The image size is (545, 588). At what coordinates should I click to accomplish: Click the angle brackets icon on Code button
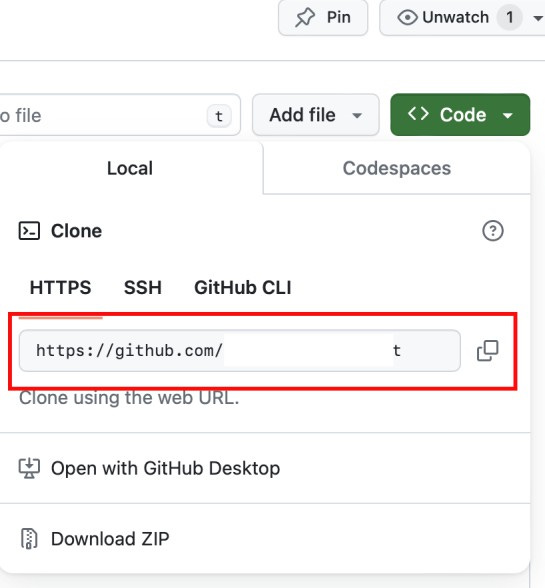[418, 114]
